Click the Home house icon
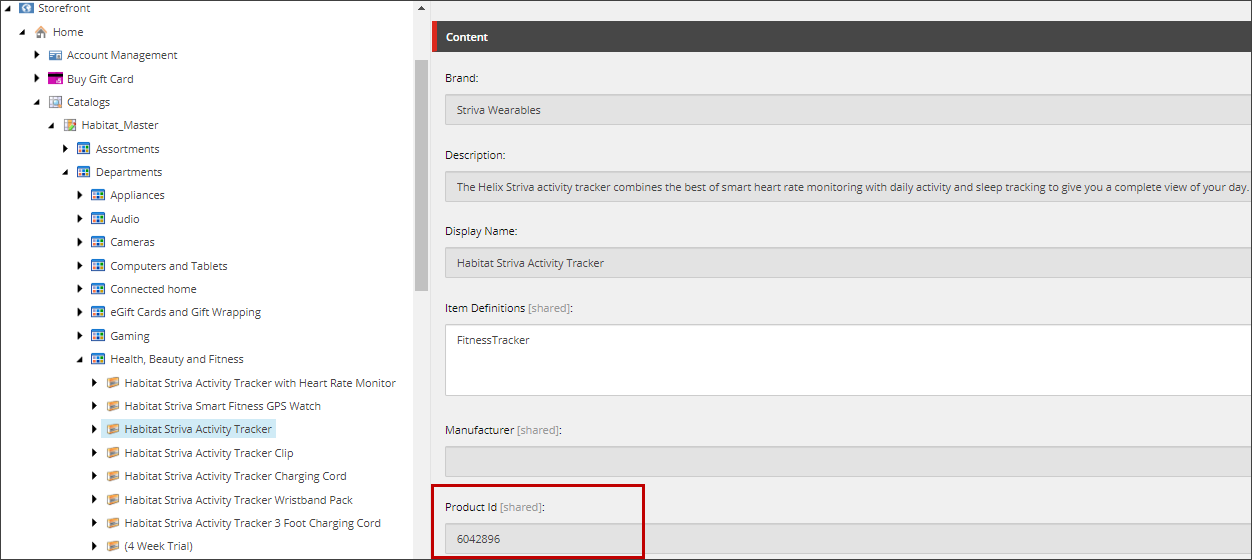Image resolution: width=1252 pixels, height=560 pixels. pos(41,32)
